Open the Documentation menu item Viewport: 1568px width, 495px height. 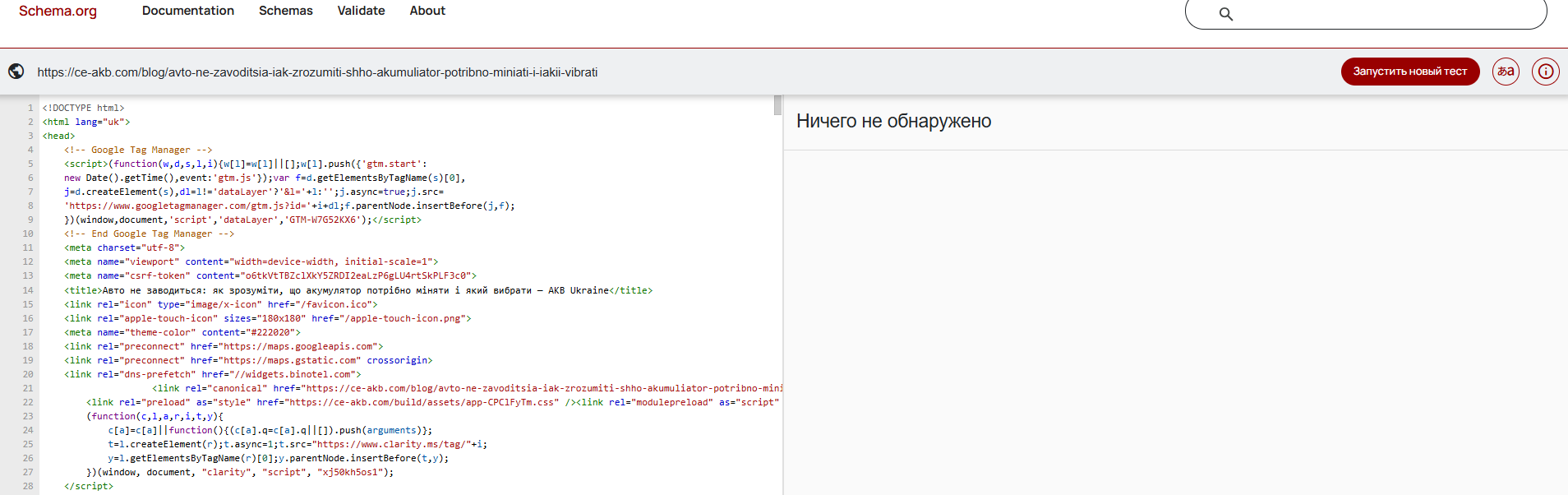tap(188, 11)
